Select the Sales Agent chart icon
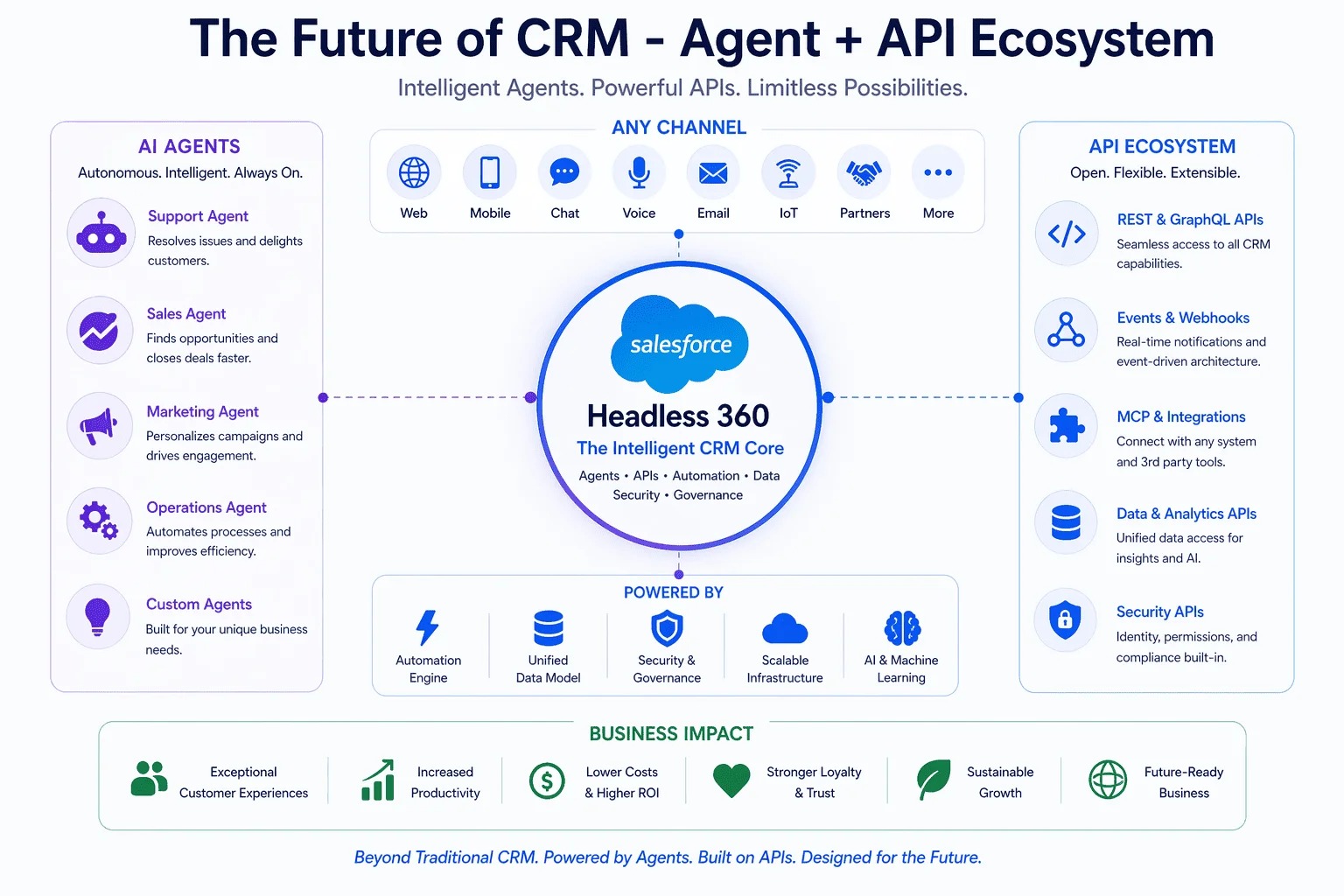Viewport: 1344px width, 896px height. point(100,330)
